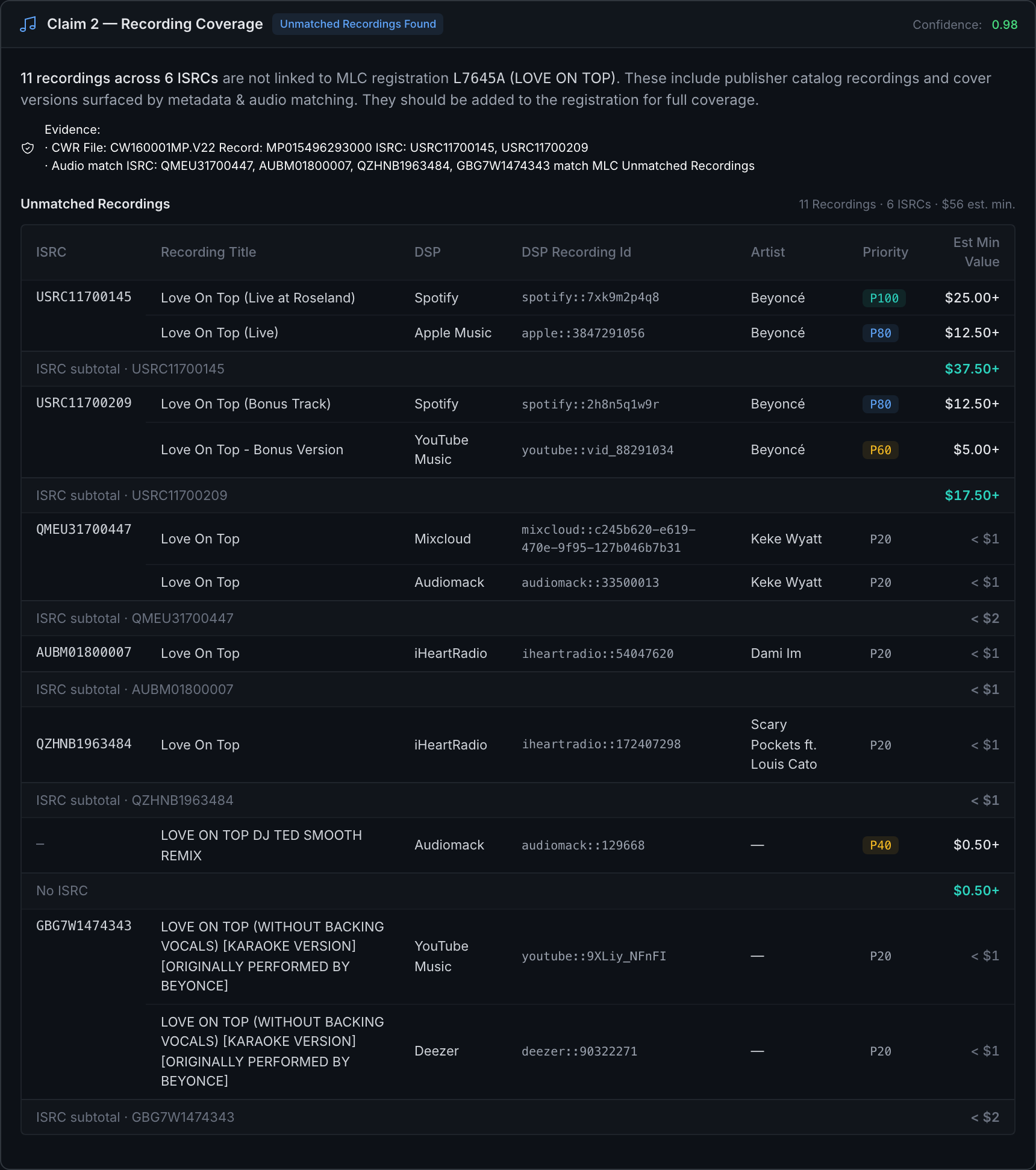Select Love On Top (Live) title
This screenshot has width=1036, height=1170.
219,333
